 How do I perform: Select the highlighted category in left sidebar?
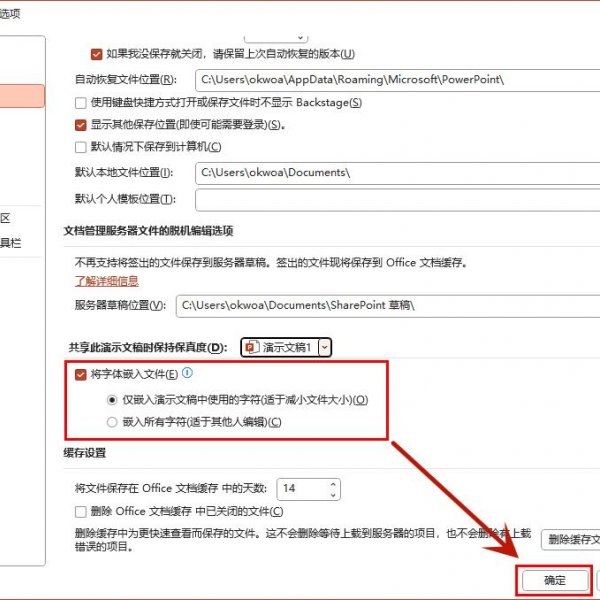pyautogui.click(x=22, y=96)
